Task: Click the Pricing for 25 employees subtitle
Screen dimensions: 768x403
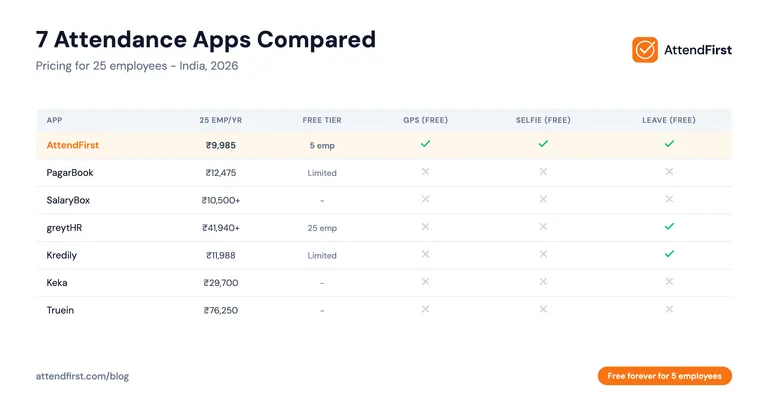Action: [137, 66]
